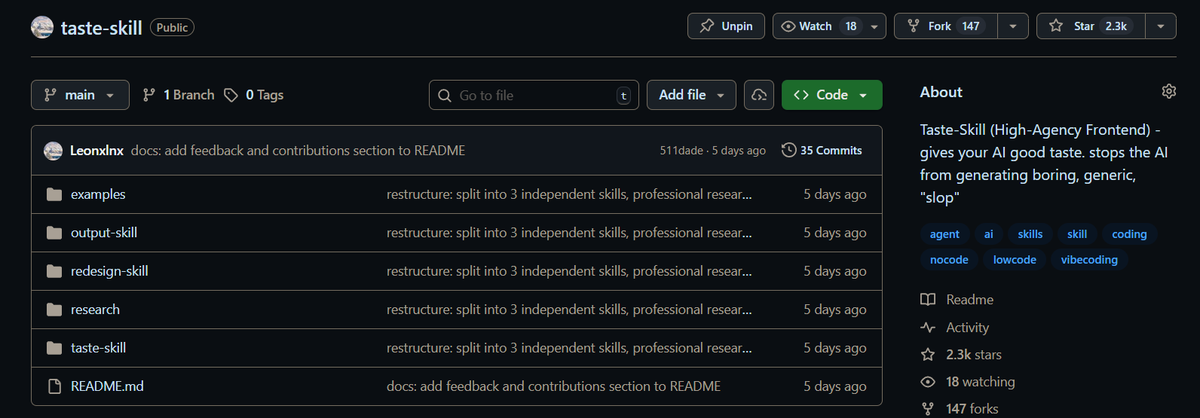Screen dimensions: 1200x418
Task: Unpin the repository with the Unpin button
Action: [726, 26]
